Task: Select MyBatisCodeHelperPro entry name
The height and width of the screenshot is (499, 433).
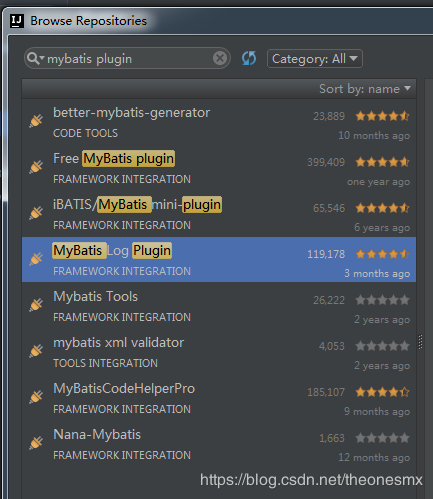Action: pyautogui.click(x=124, y=388)
